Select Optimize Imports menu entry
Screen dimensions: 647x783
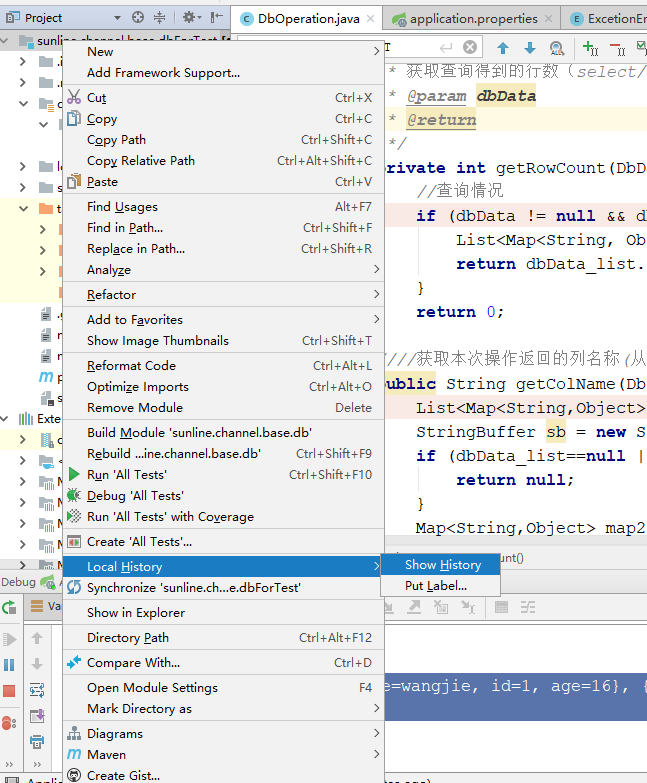[x=224, y=387]
